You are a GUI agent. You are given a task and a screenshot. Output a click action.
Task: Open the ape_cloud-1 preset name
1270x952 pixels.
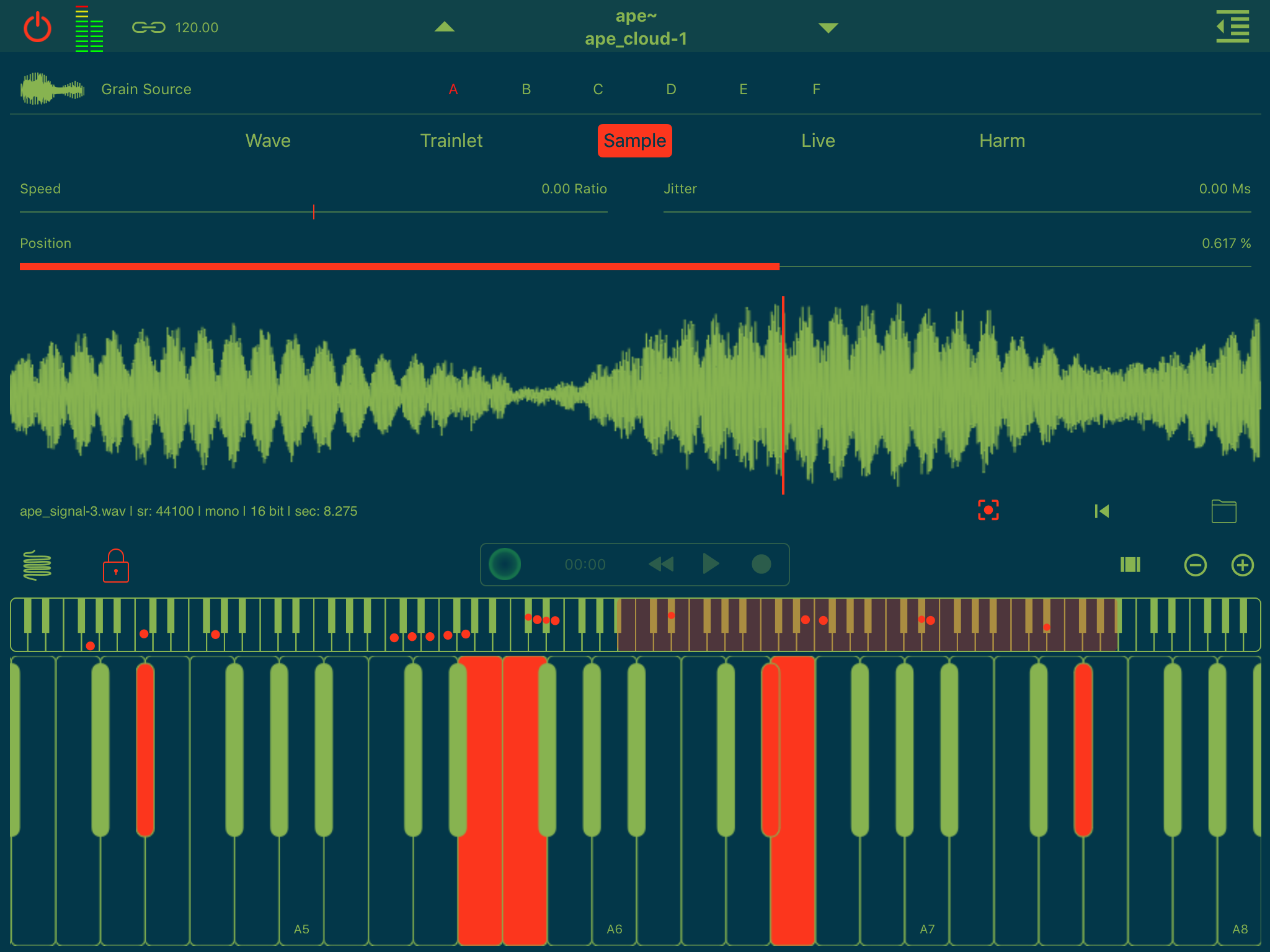(636, 39)
